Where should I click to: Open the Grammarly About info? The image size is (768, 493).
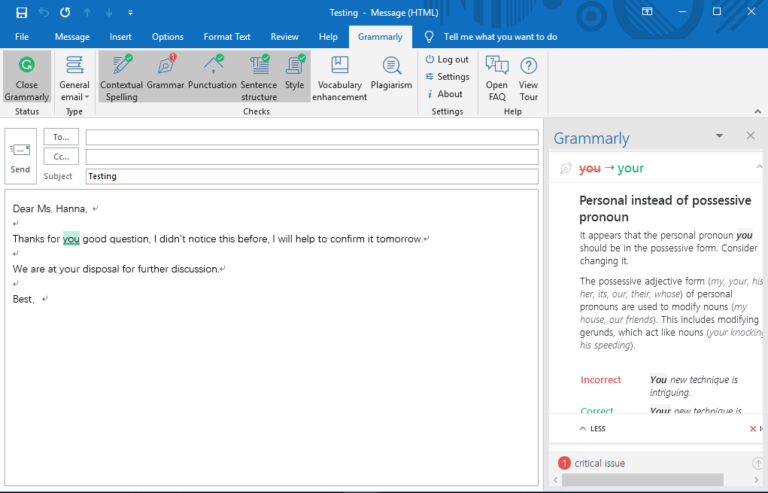pos(445,94)
